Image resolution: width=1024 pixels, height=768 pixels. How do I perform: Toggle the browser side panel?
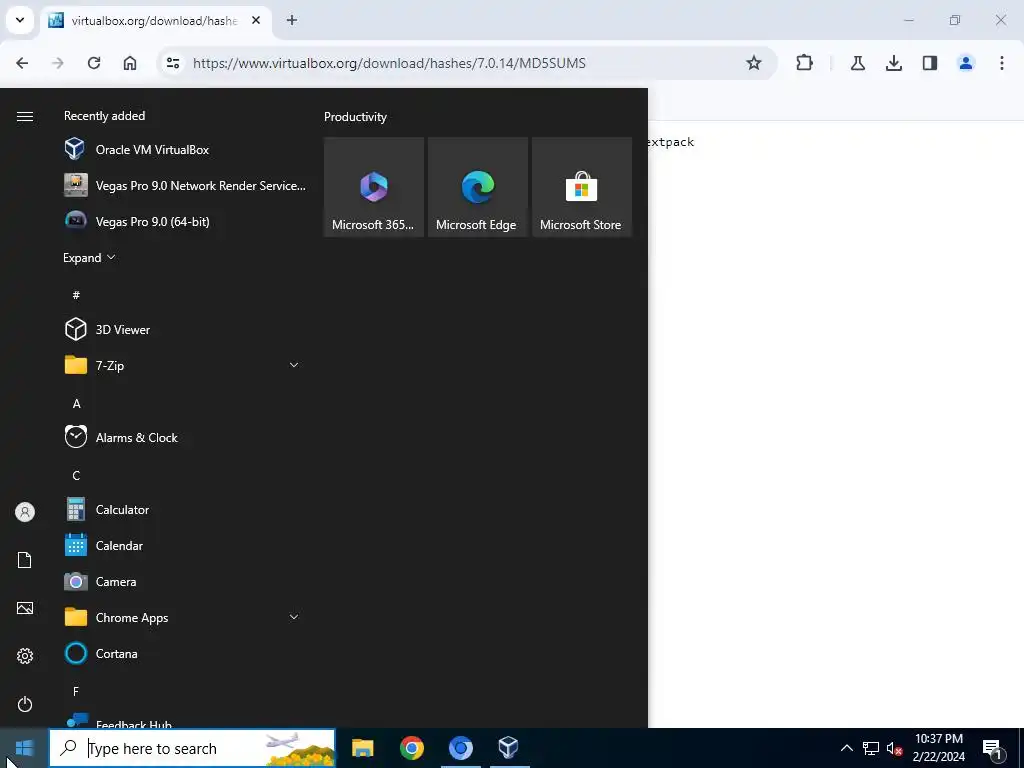pyautogui.click(x=929, y=63)
